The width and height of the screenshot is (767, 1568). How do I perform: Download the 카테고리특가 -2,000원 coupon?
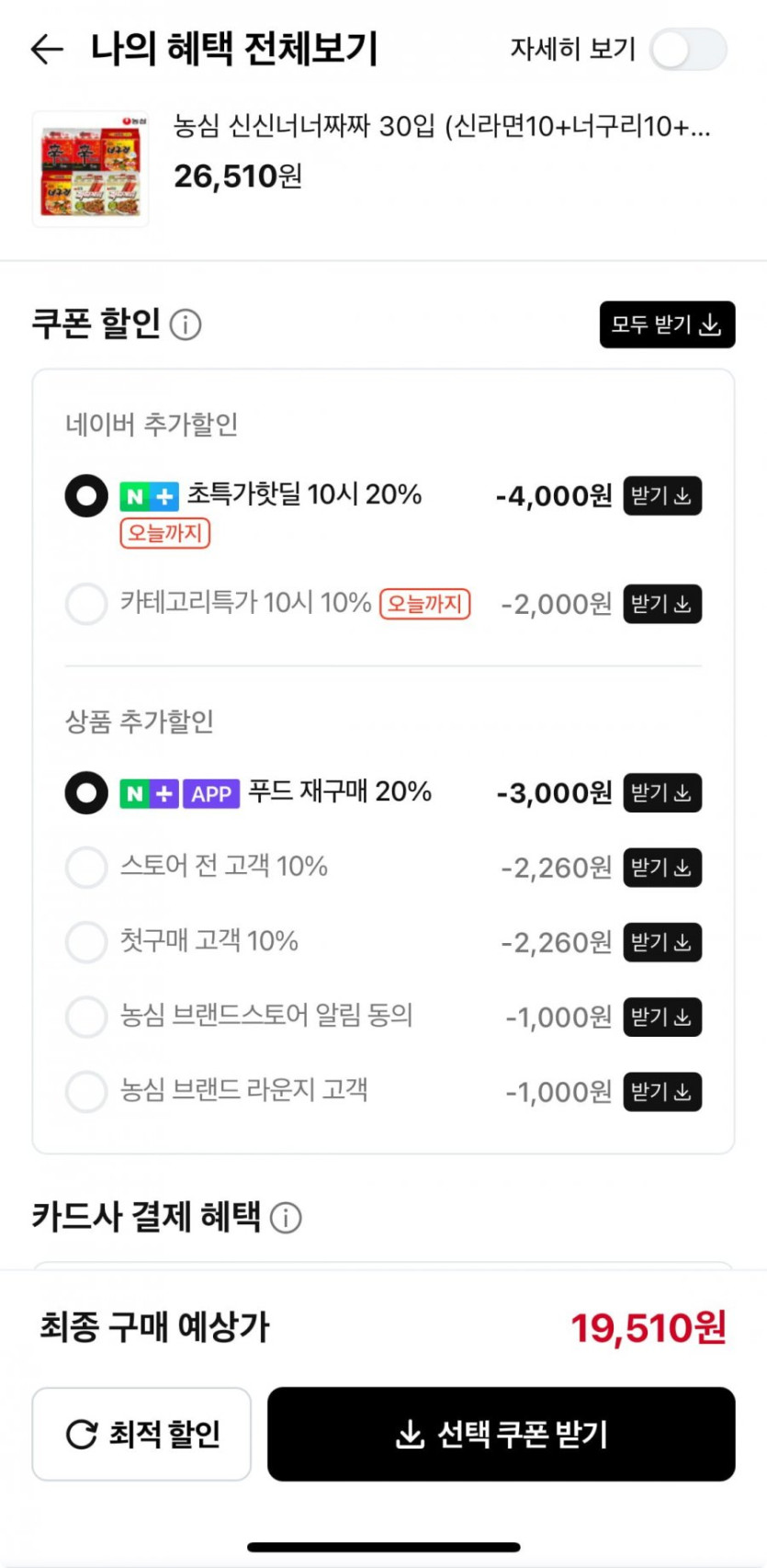point(662,604)
